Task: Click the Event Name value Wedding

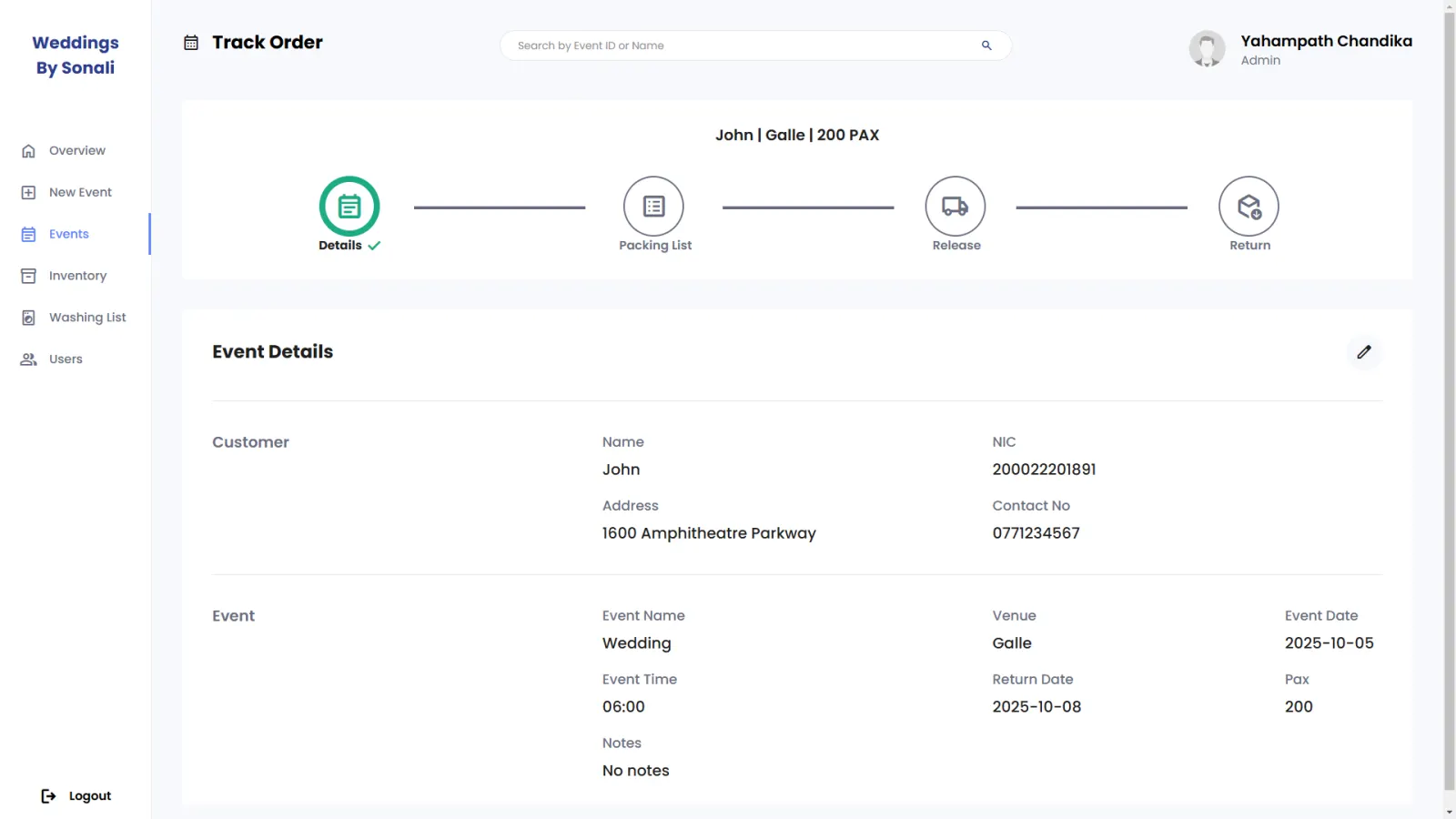Action: pos(636,643)
